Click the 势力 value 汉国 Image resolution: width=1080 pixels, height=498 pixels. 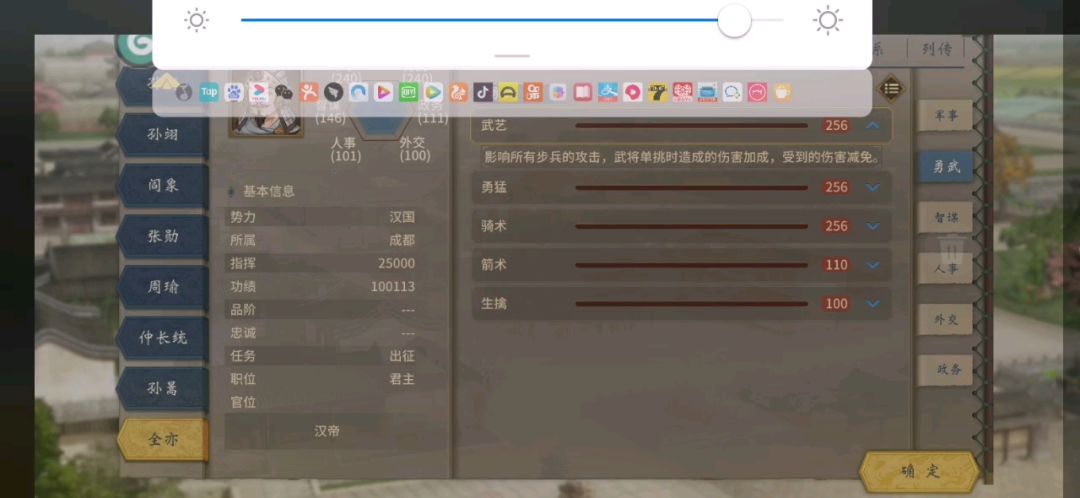pyautogui.click(x=402, y=217)
